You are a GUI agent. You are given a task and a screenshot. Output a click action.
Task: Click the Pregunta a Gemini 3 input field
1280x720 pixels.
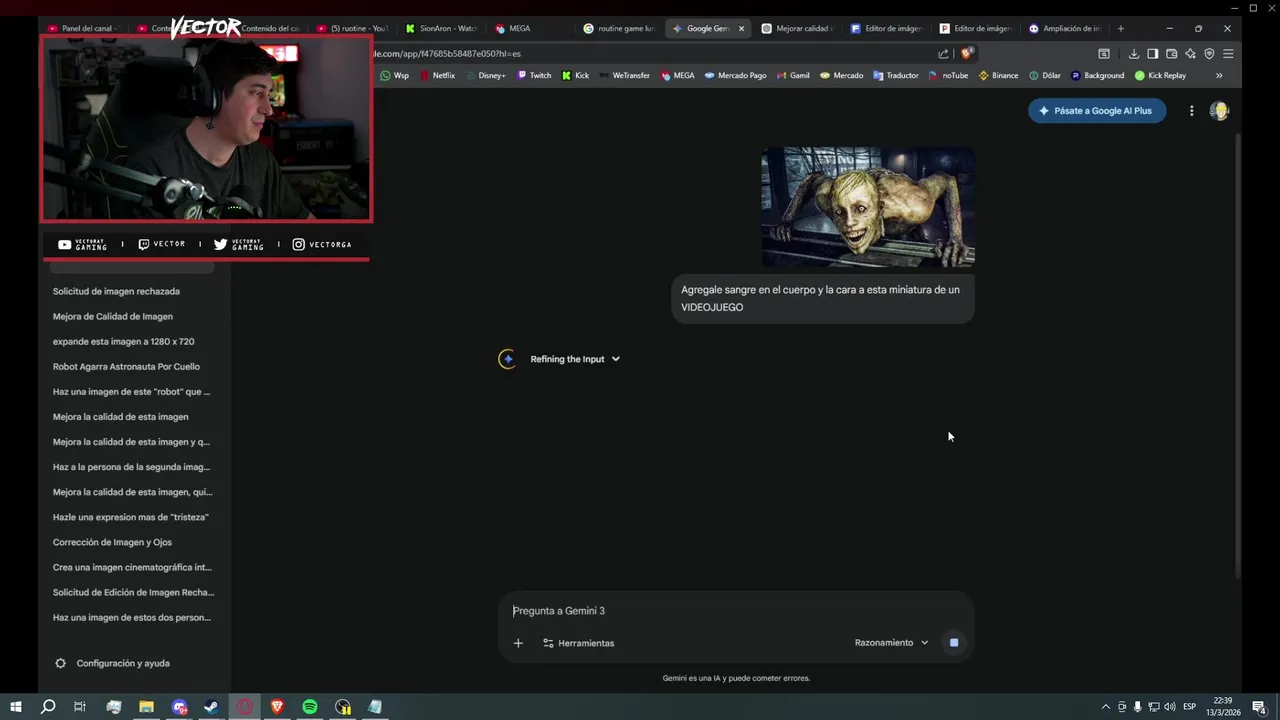736,611
